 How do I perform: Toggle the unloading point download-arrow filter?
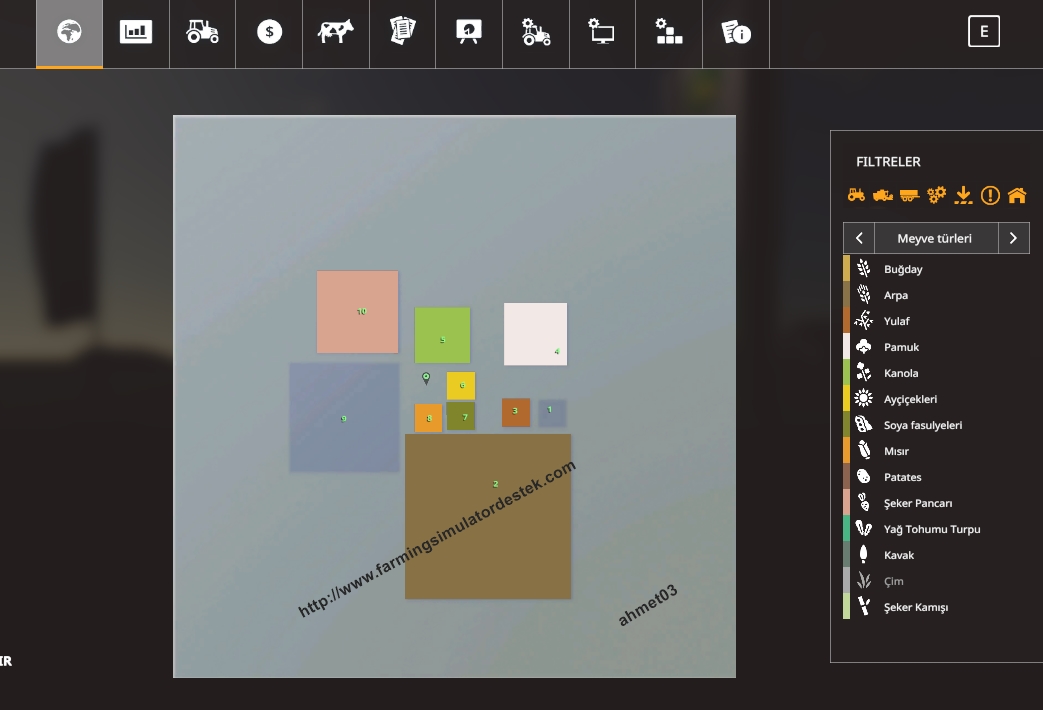click(963, 195)
